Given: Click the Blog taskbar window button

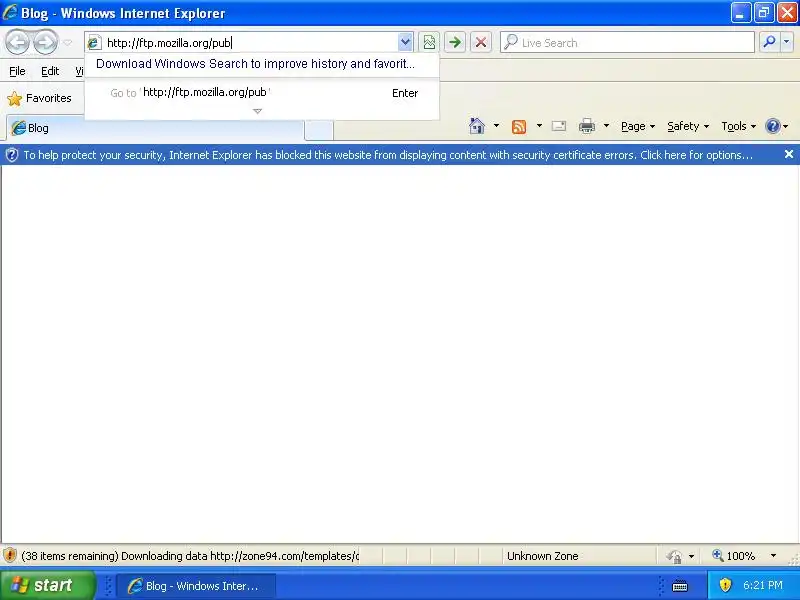Looking at the screenshot, I should coord(196,586).
